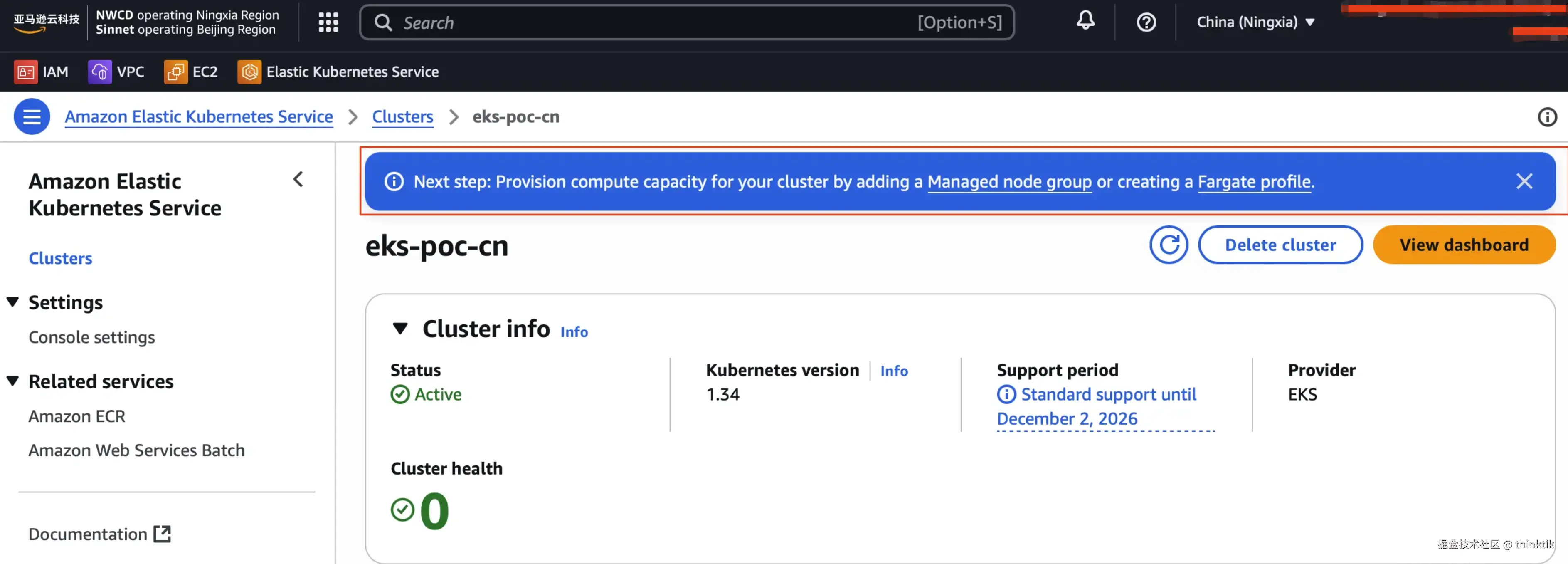Image resolution: width=1568 pixels, height=564 pixels.
Task: Toggle the hamburger navigation menu icon
Action: [x=32, y=116]
